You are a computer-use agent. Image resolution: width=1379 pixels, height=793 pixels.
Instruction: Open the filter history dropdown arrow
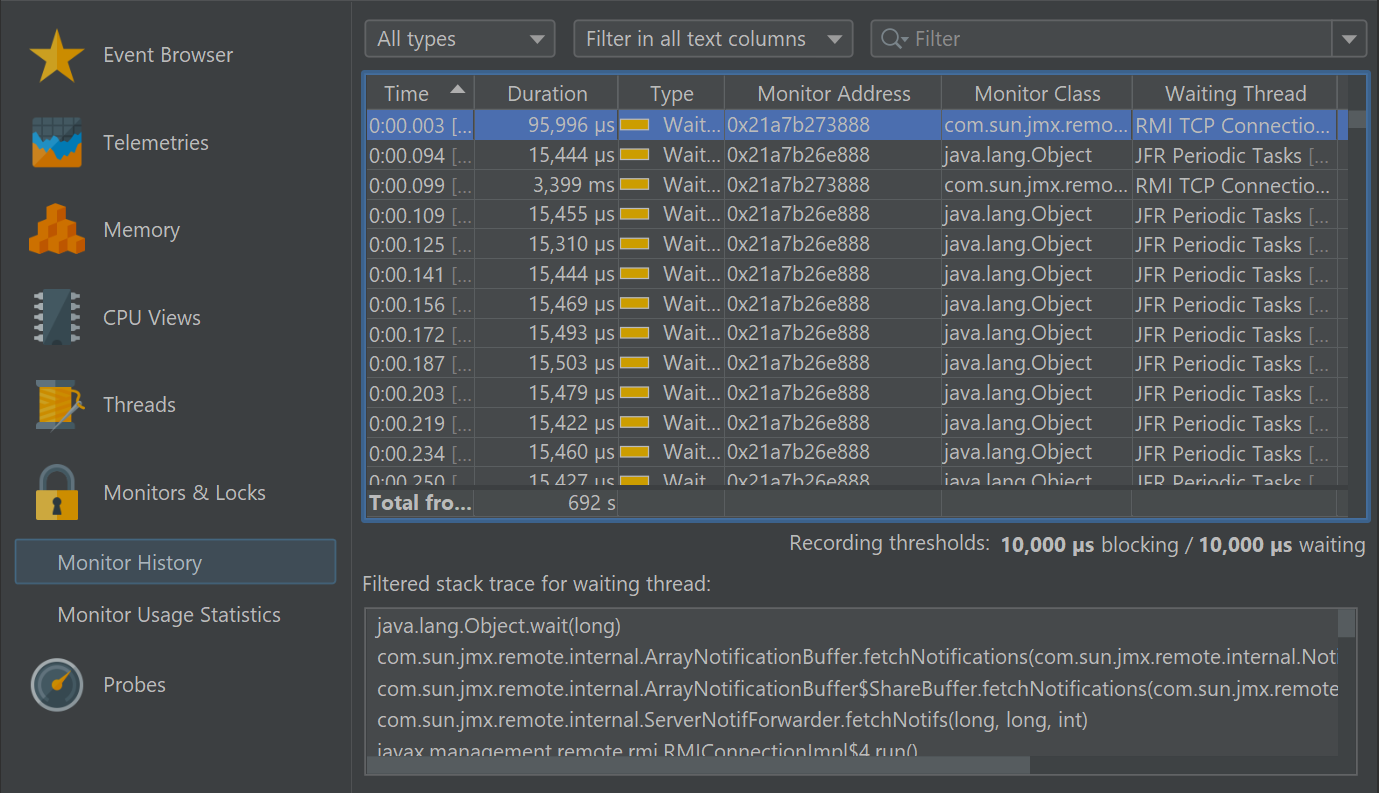coord(1349,39)
